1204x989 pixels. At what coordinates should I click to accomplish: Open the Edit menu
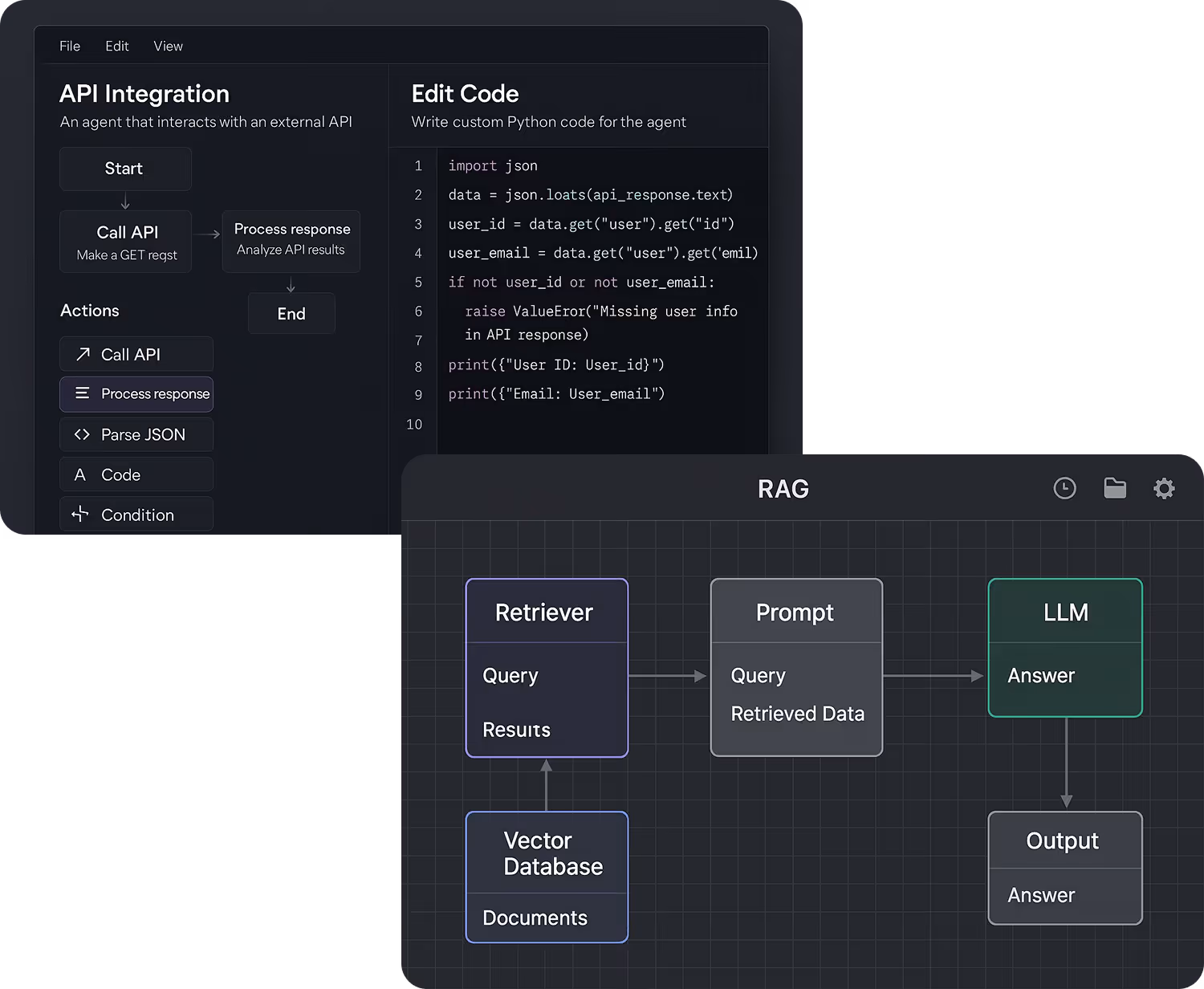coord(117,47)
